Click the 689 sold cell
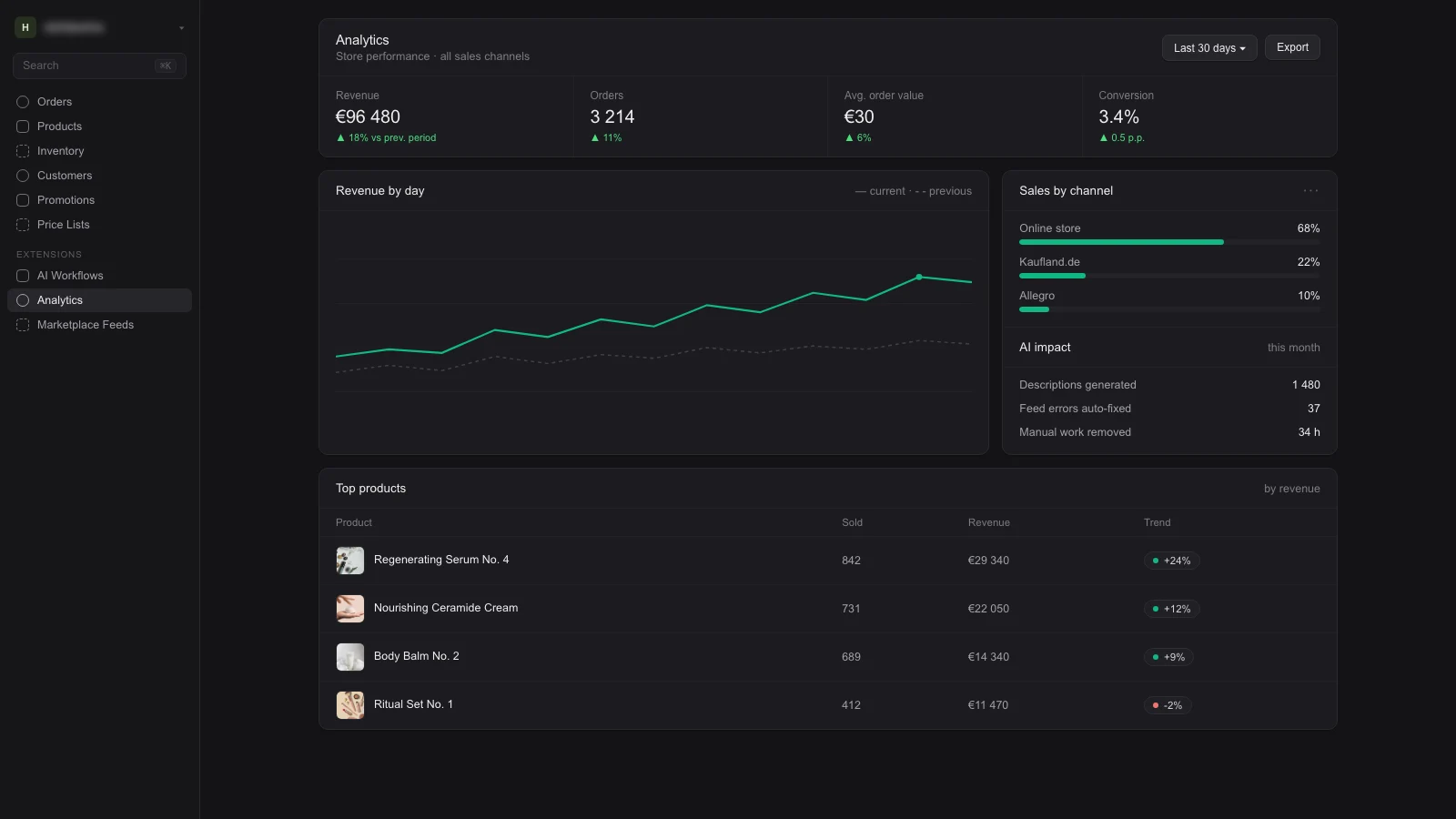1456x819 pixels. 851,657
